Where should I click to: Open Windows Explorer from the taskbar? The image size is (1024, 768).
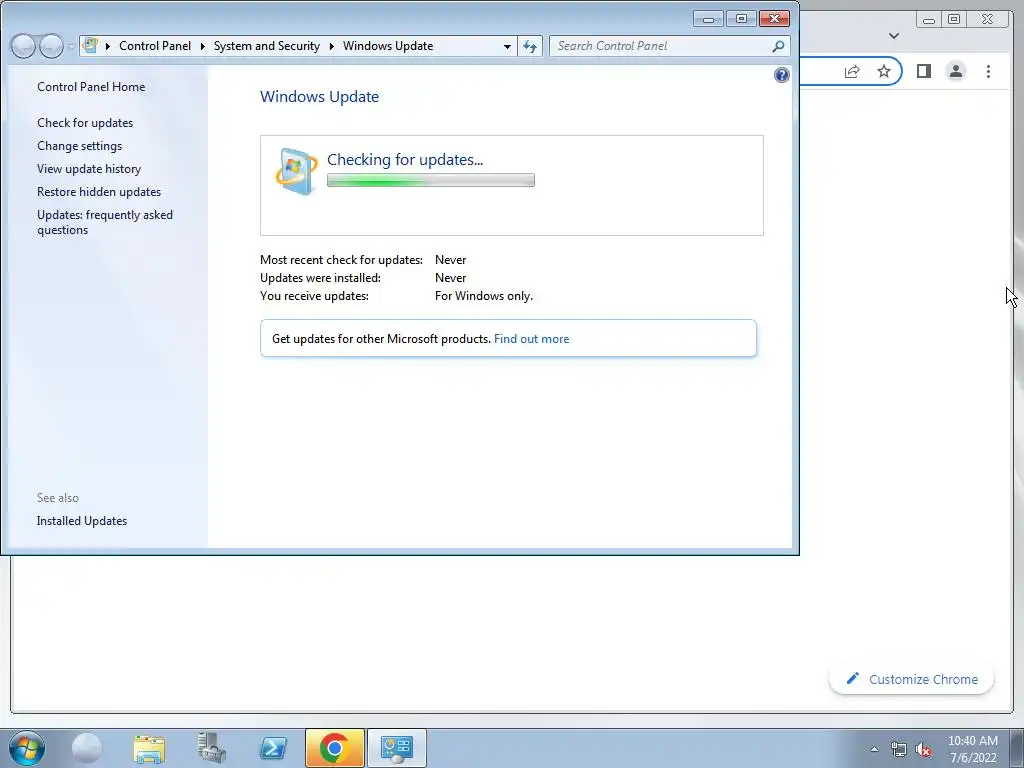(x=149, y=748)
